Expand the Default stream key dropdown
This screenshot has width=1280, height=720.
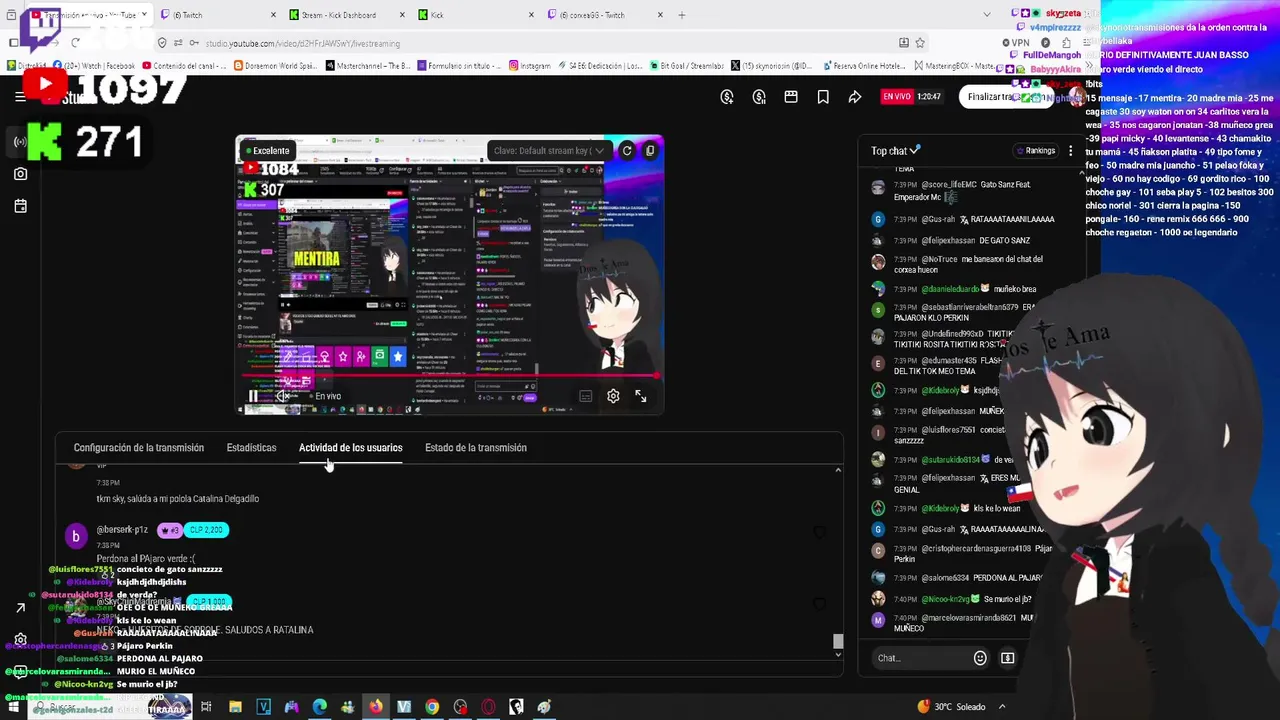click(x=548, y=151)
